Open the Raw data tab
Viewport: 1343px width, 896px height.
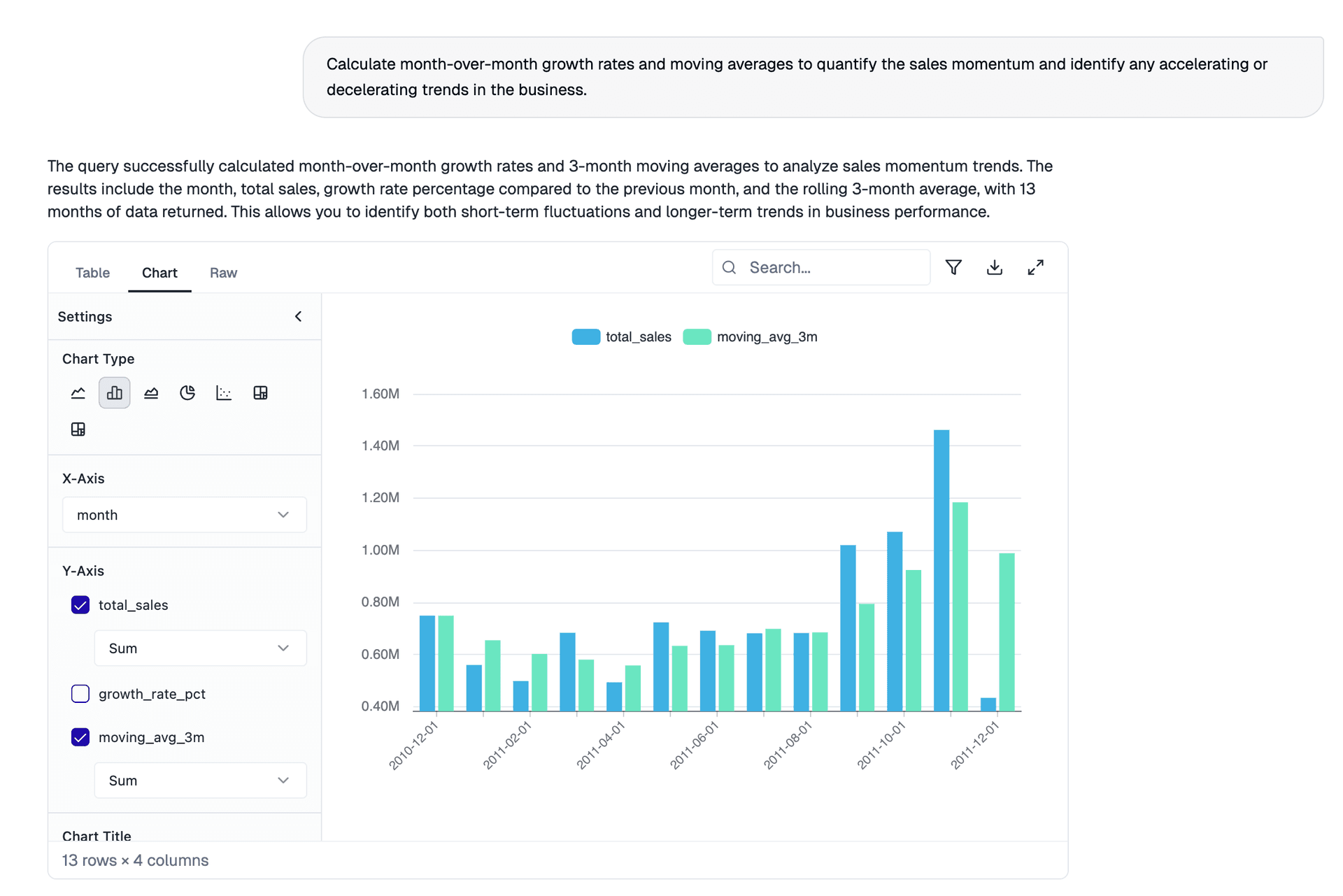click(222, 273)
